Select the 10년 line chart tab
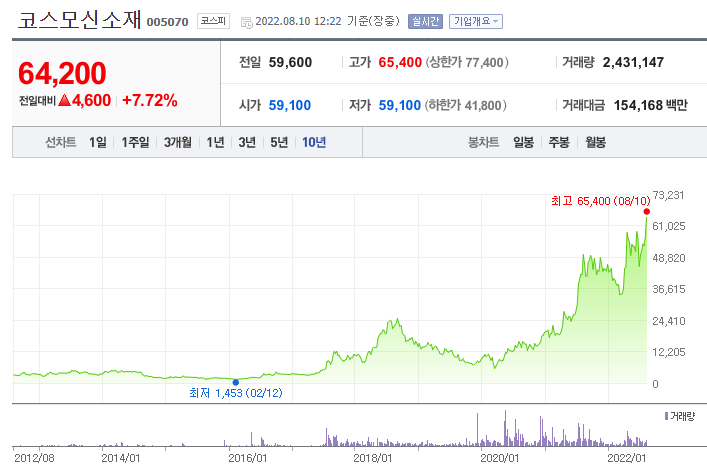 [x=314, y=142]
